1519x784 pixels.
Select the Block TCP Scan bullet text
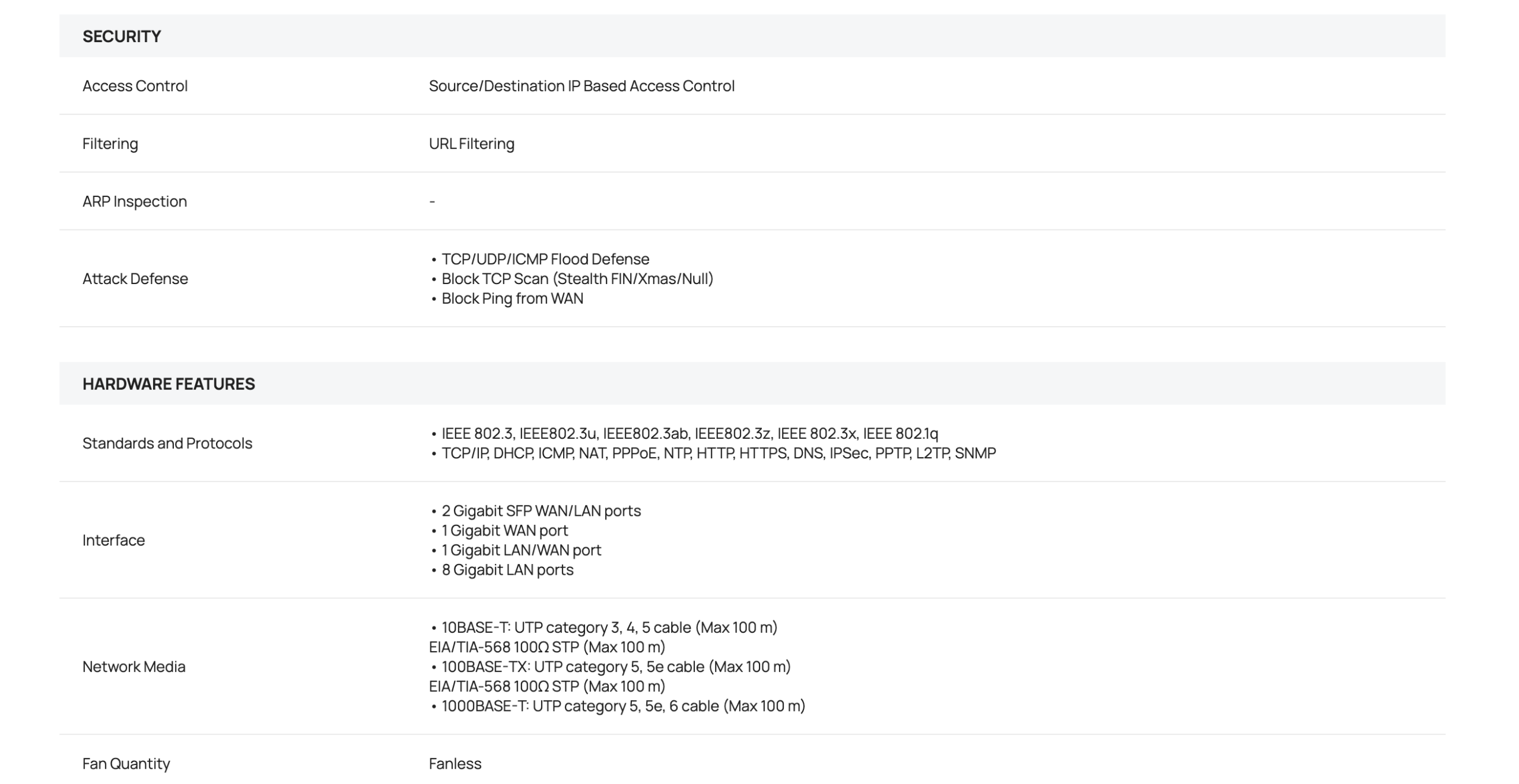pyautogui.click(x=577, y=279)
